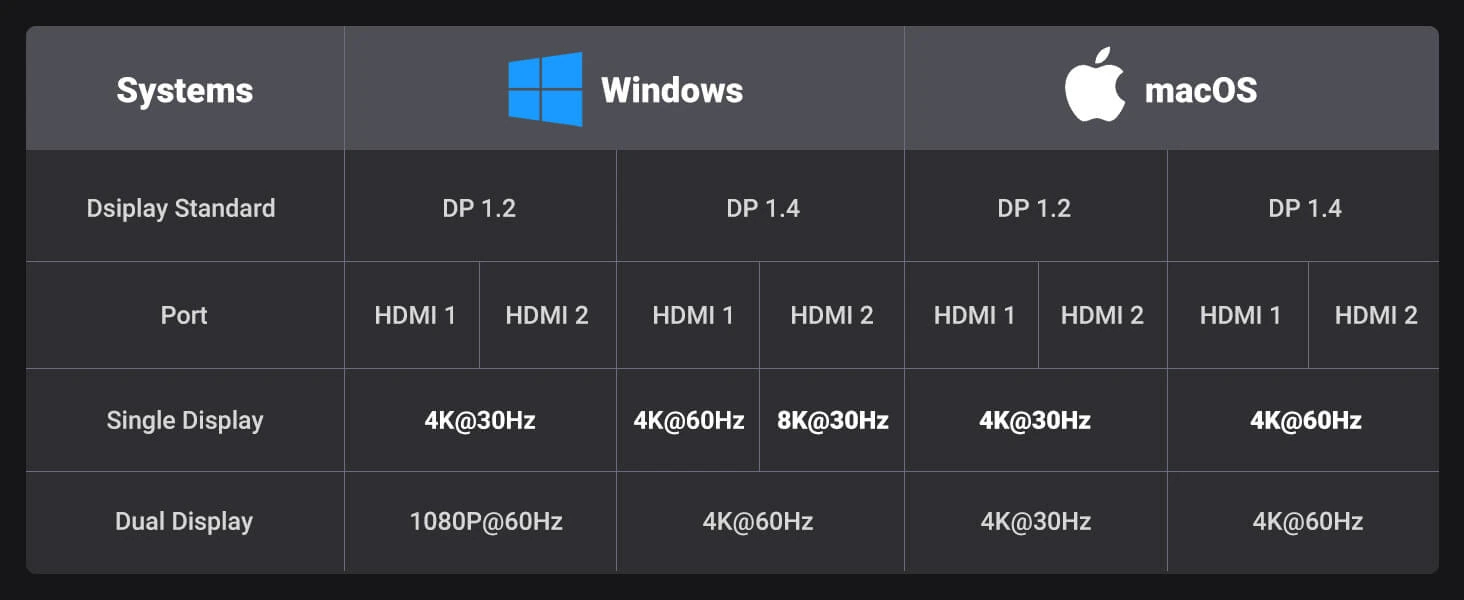
Task: Click the white Apple logo icon
Action: [x=1095, y=90]
